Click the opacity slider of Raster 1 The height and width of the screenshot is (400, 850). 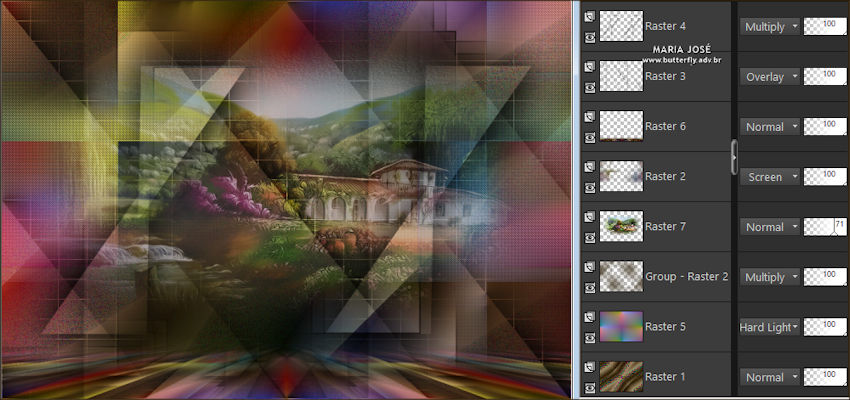[x=825, y=377]
